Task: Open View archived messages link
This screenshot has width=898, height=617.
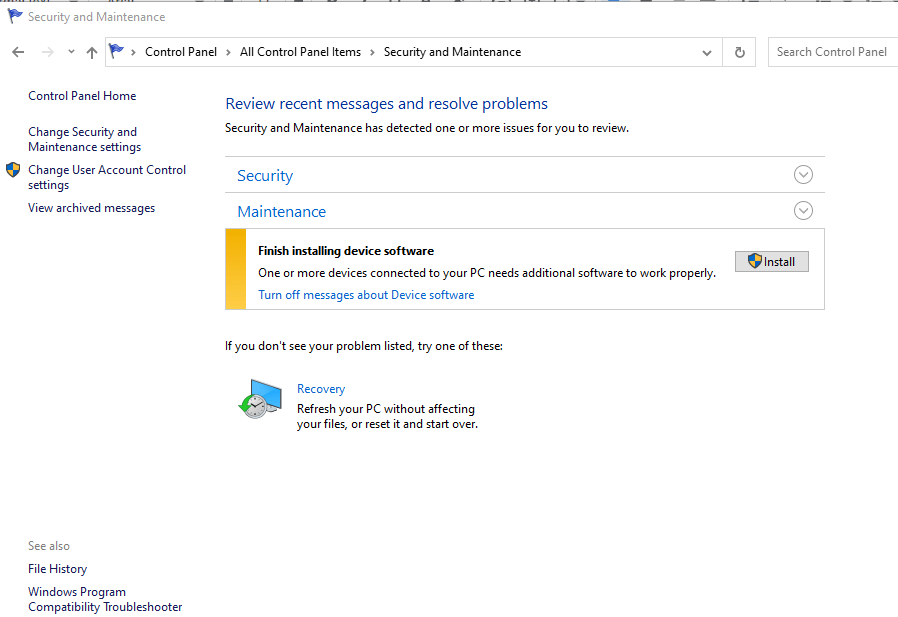Action: (92, 208)
